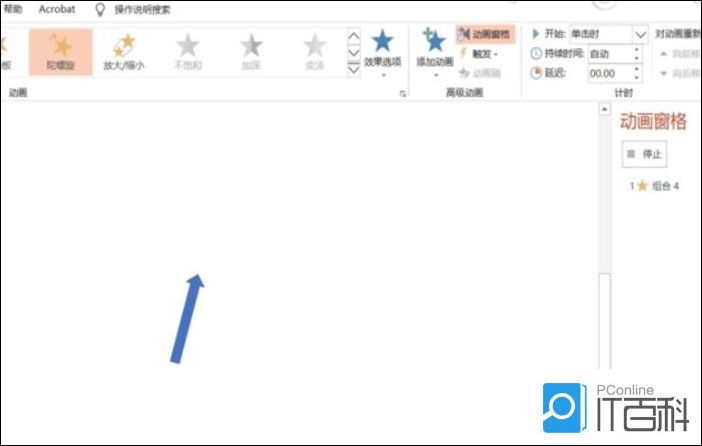Click the 对动画重新排序 reorder label
702x446 pixels.
click(678, 34)
